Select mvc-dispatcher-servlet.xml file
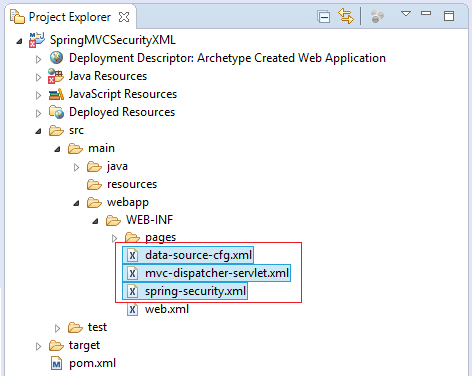This screenshot has width=472, height=376. click(x=207, y=273)
